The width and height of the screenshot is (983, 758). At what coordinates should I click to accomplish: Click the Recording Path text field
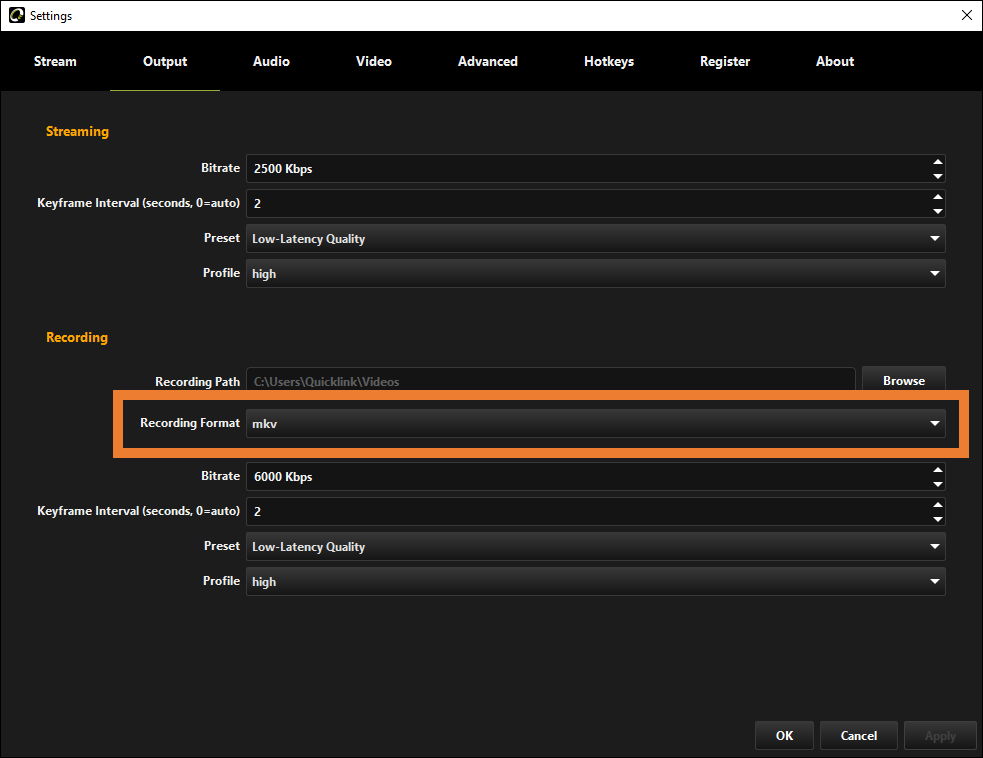[x=550, y=381]
